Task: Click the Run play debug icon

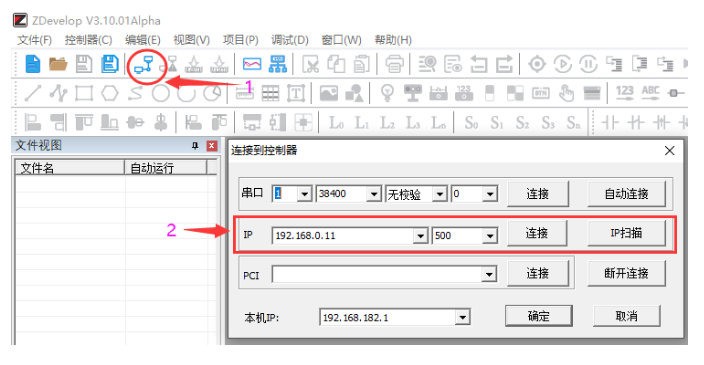Action: pos(563,64)
